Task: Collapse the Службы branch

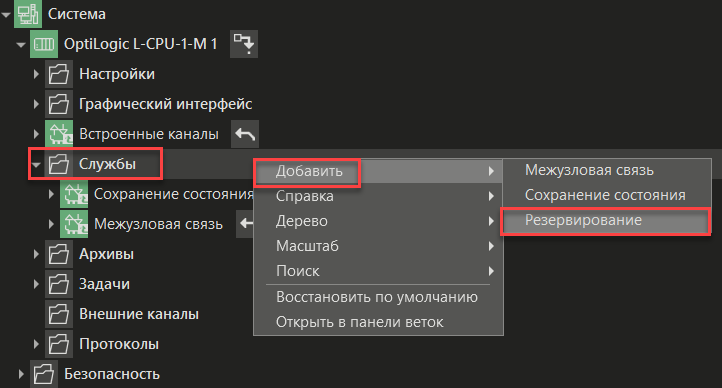Action: point(36,165)
